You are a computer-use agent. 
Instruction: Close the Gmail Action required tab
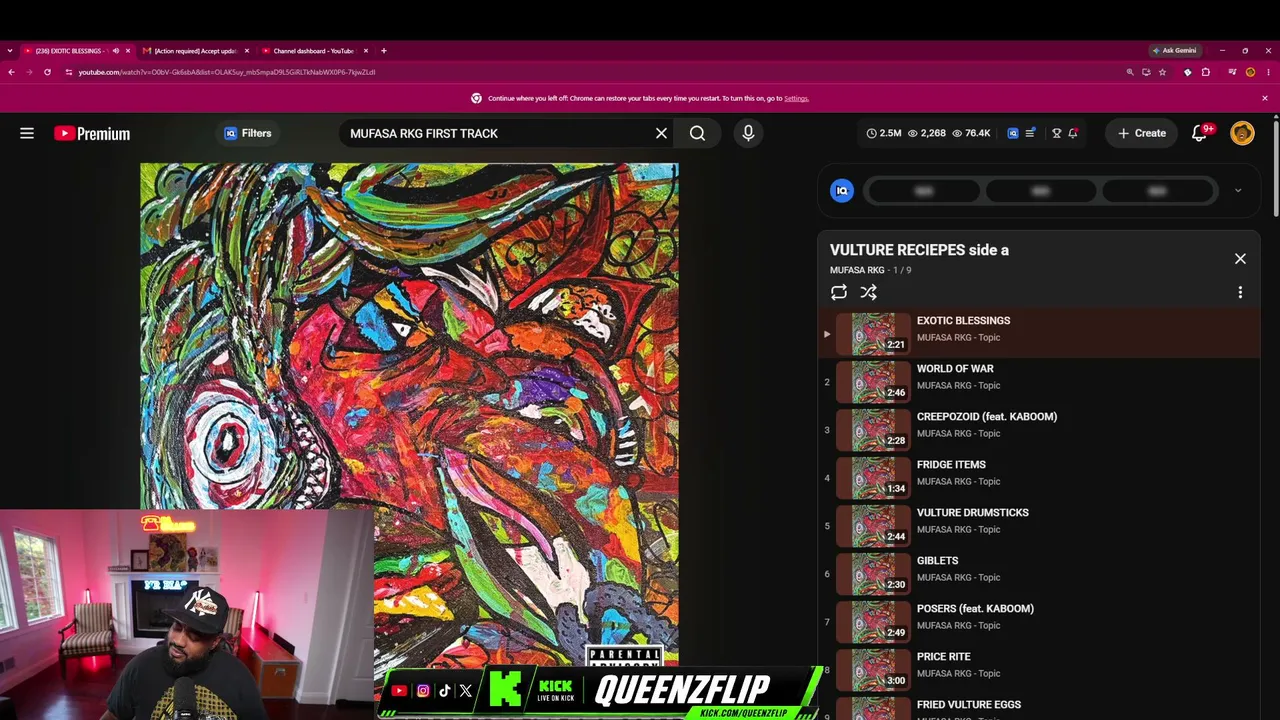[x=247, y=51]
